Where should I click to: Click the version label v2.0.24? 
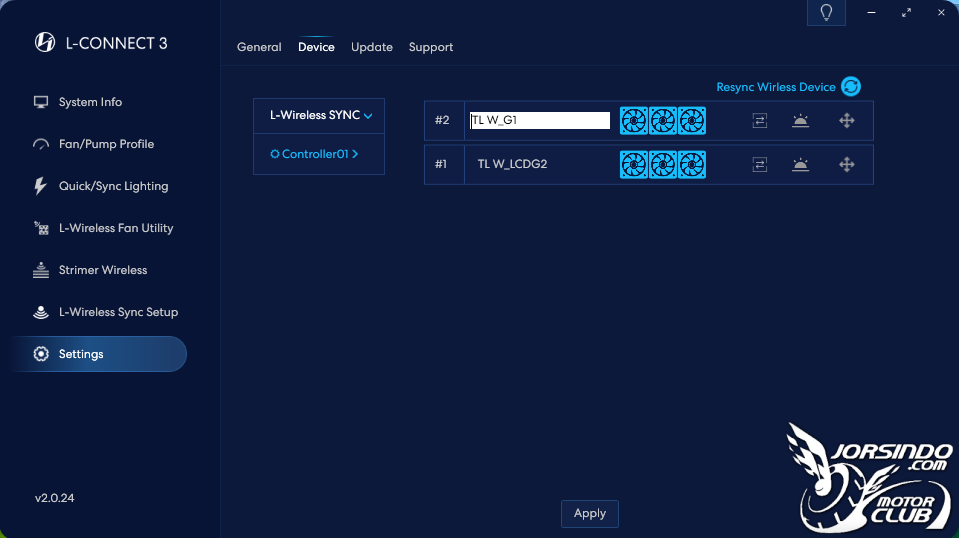coord(54,498)
